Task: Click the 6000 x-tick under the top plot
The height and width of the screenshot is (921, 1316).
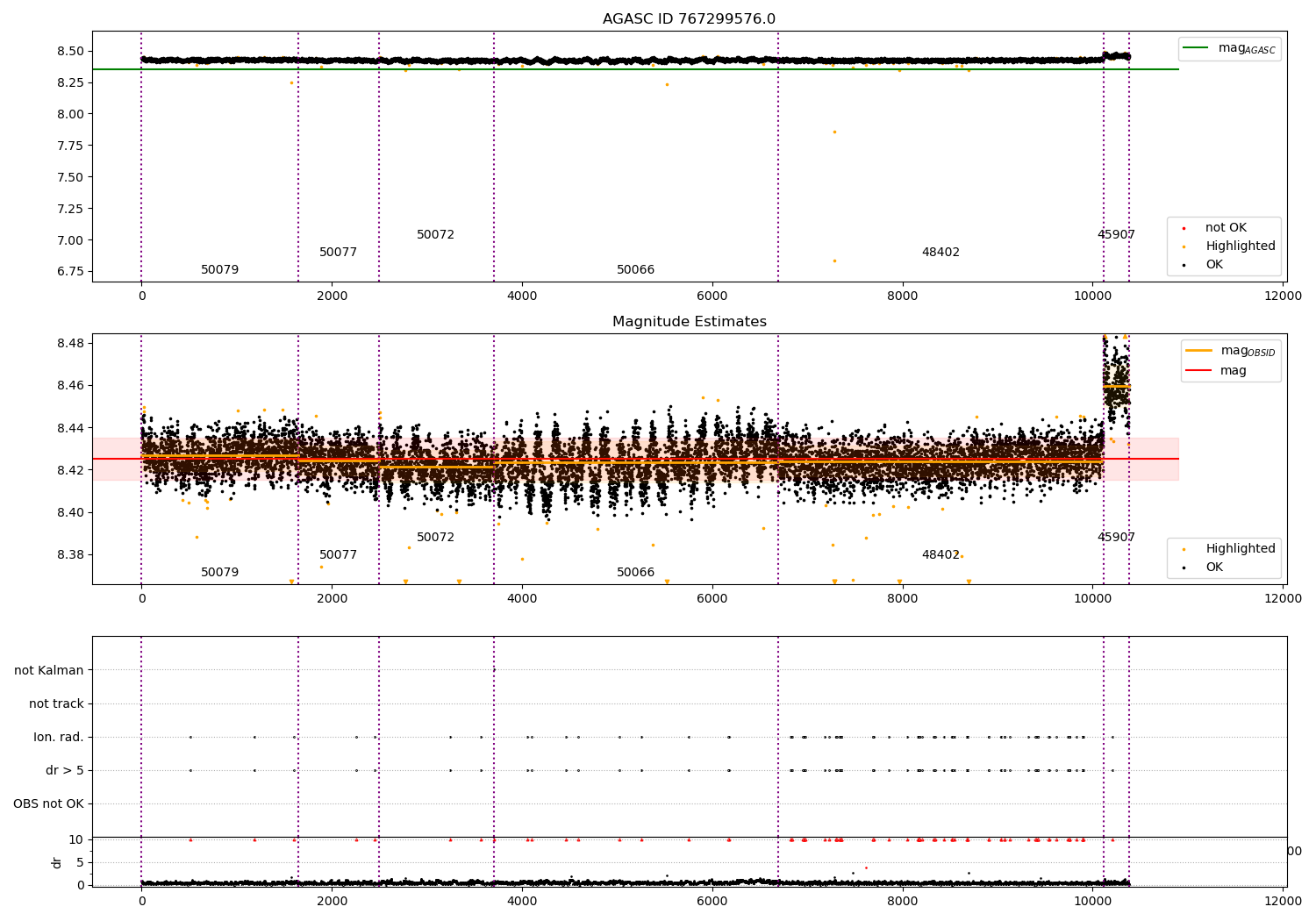Action: (x=712, y=296)
